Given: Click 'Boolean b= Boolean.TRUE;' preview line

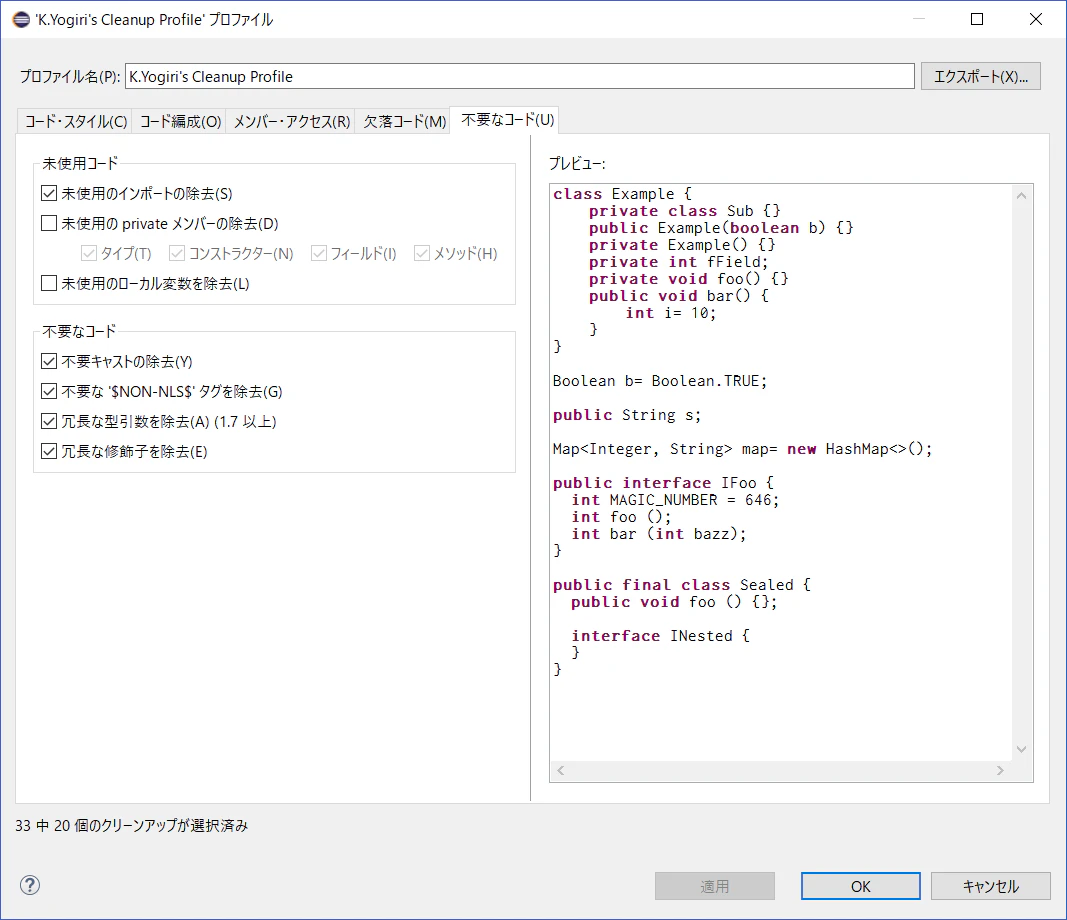Looking at the screenshot, I should (x=660, y=381).
